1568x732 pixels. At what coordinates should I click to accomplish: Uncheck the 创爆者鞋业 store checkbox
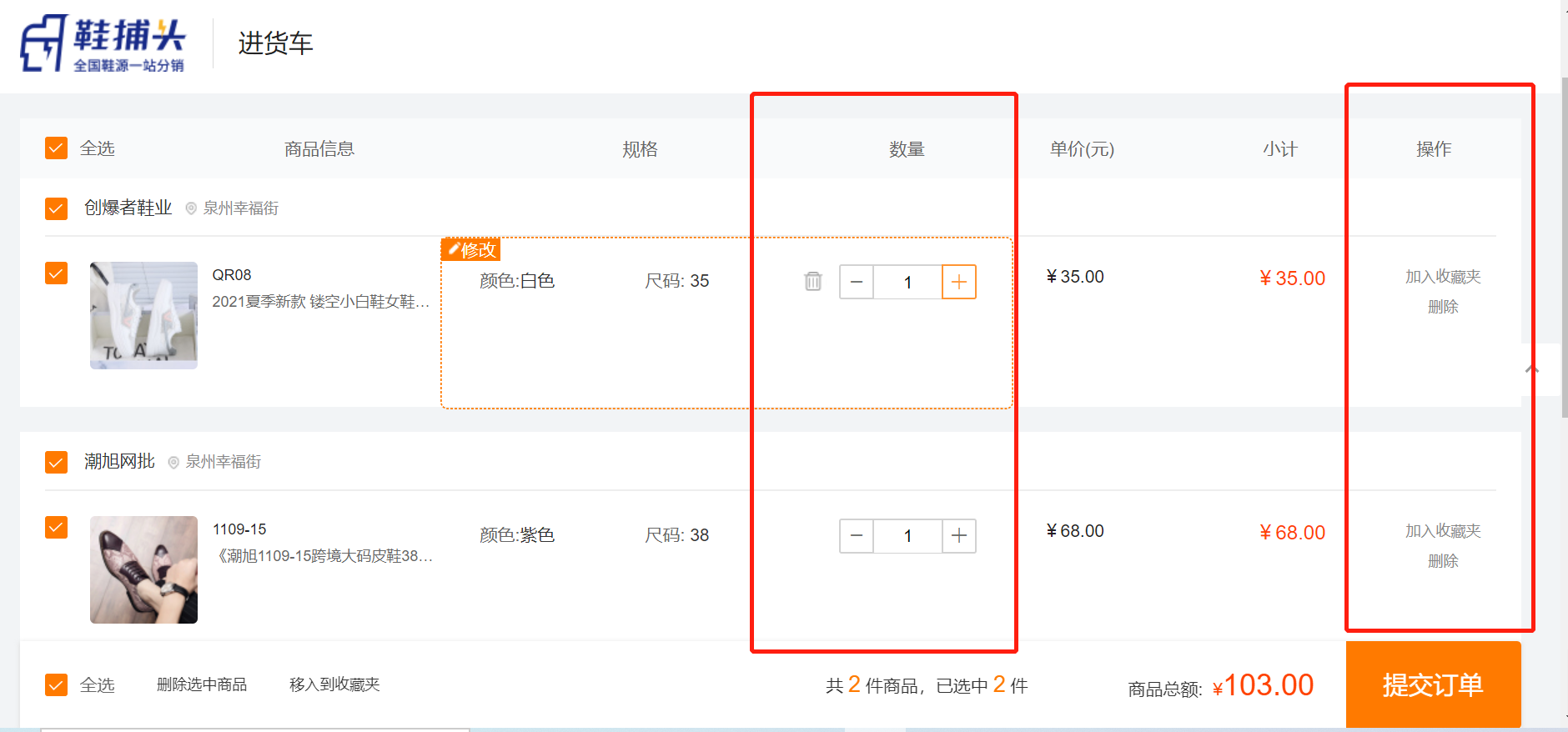(56, 208)
